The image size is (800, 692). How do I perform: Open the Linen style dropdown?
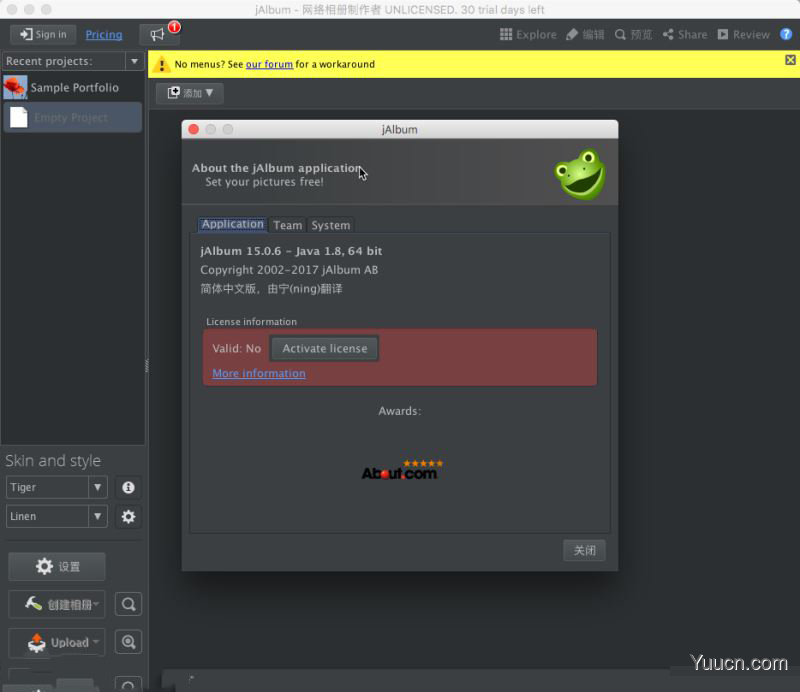(57, 516)
